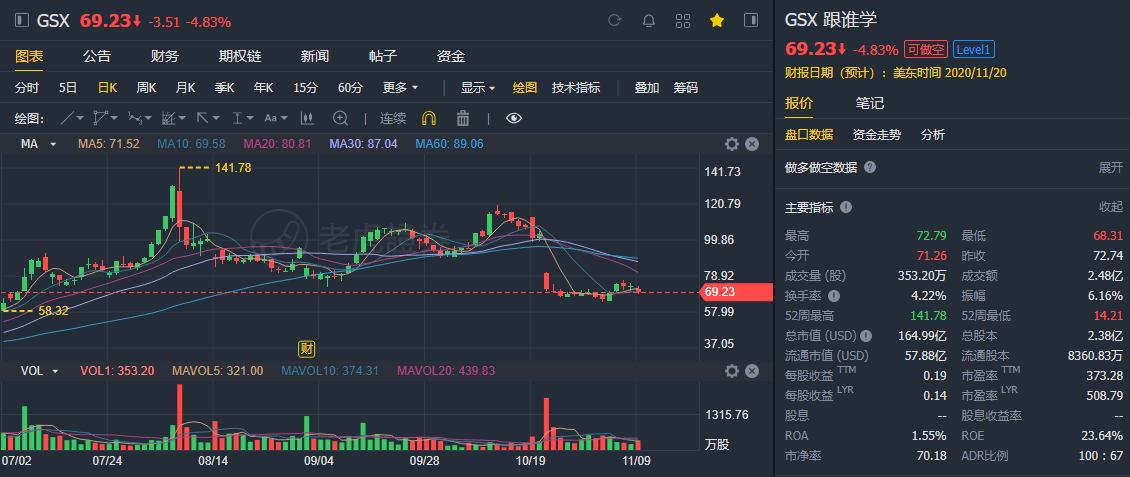Toggle the yellow favorite star
This screenshot has width=1130, height=477.
(x=717, y=20)
